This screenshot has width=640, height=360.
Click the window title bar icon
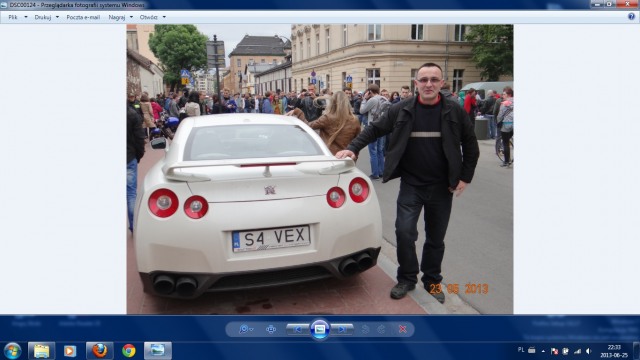point(4,5)
